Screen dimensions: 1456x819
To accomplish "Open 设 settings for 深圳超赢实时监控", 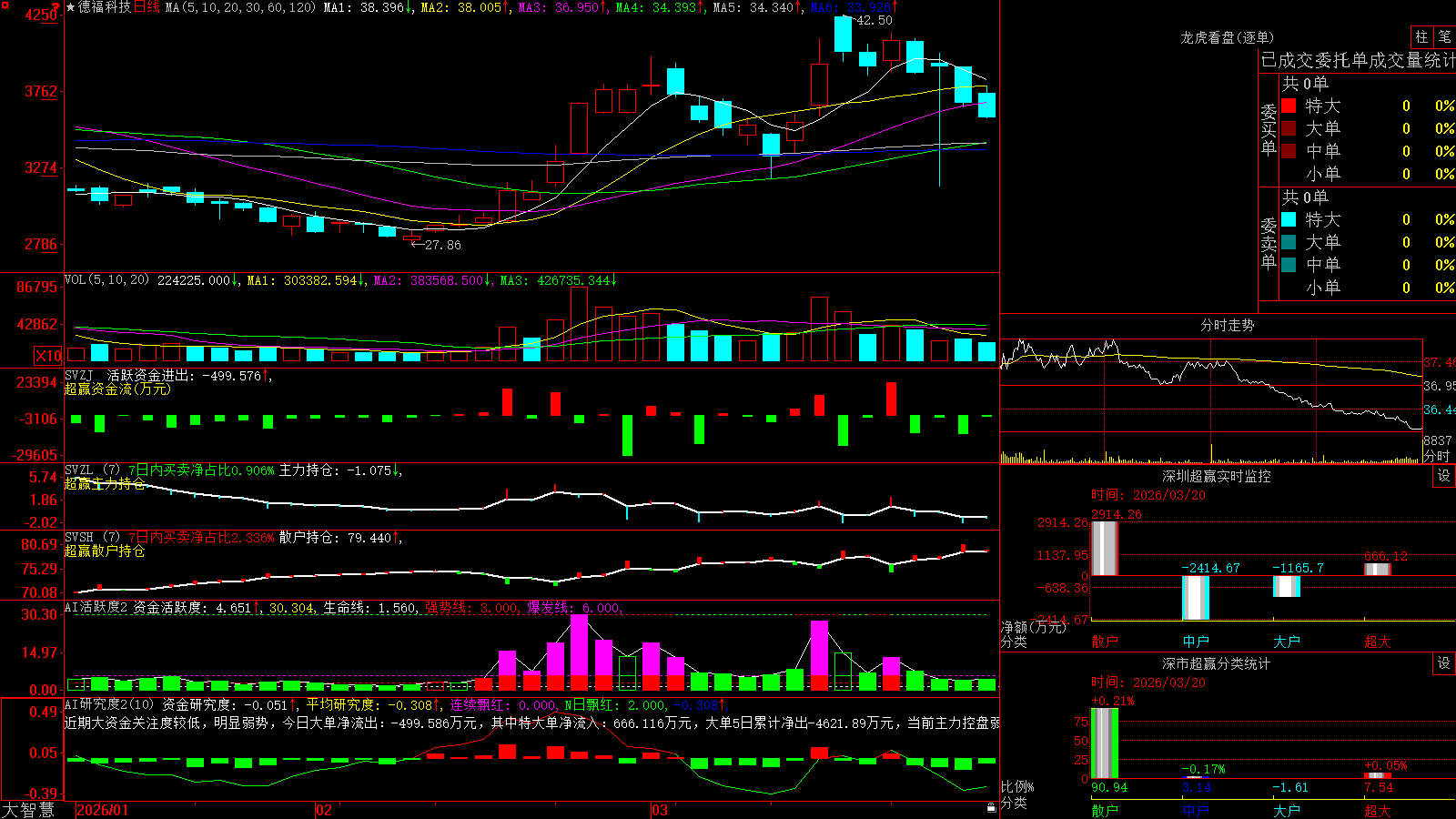I will tap(1444, 476).
